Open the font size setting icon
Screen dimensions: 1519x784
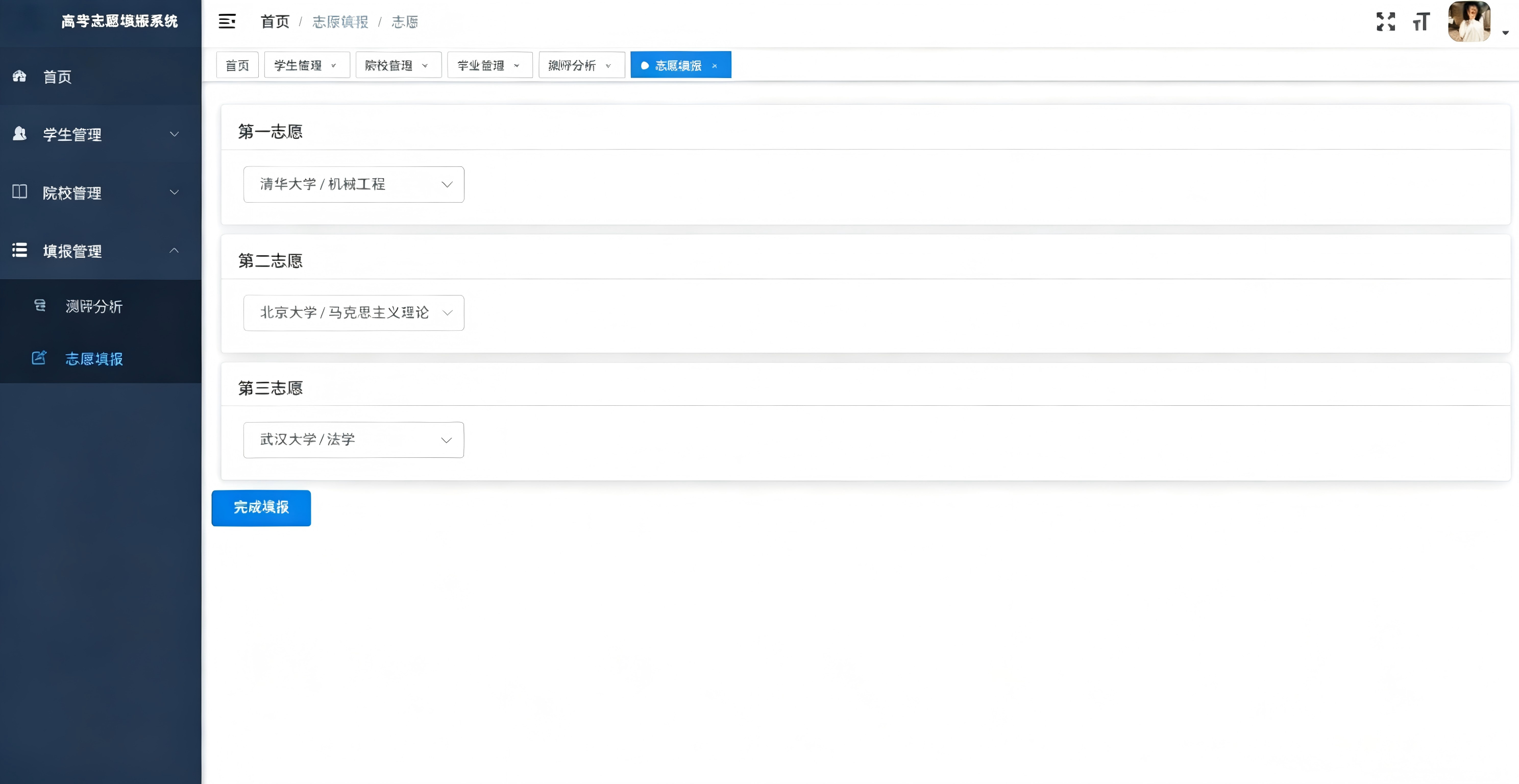(1421, 22)
